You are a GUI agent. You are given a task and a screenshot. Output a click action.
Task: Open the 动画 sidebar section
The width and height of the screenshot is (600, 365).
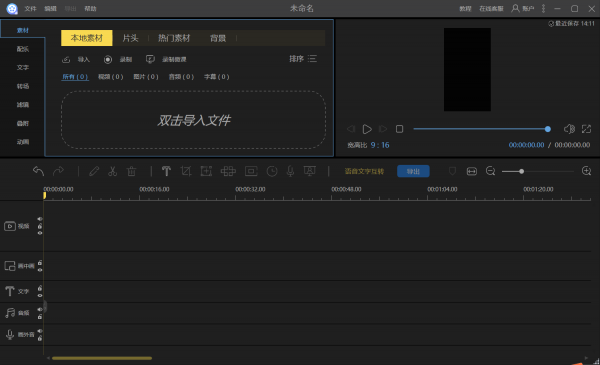tap(23, 142)
